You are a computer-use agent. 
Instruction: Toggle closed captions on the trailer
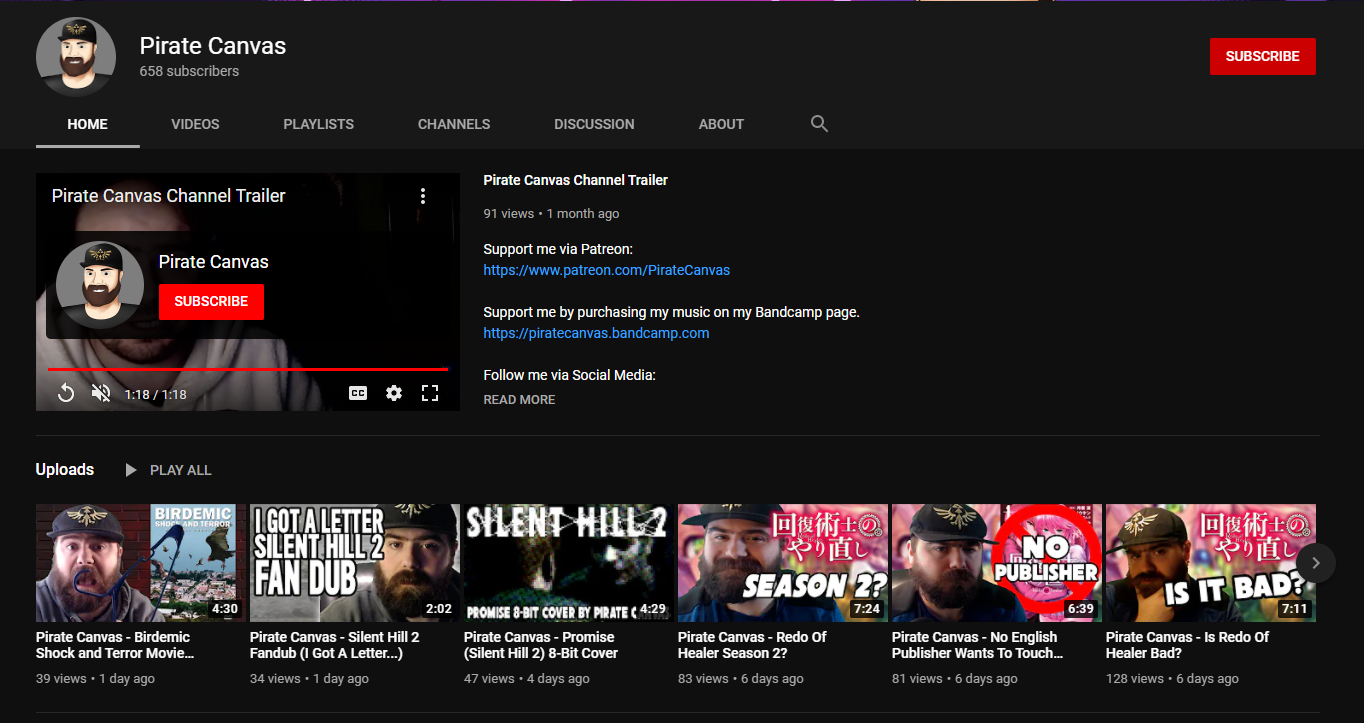[358, 394]
